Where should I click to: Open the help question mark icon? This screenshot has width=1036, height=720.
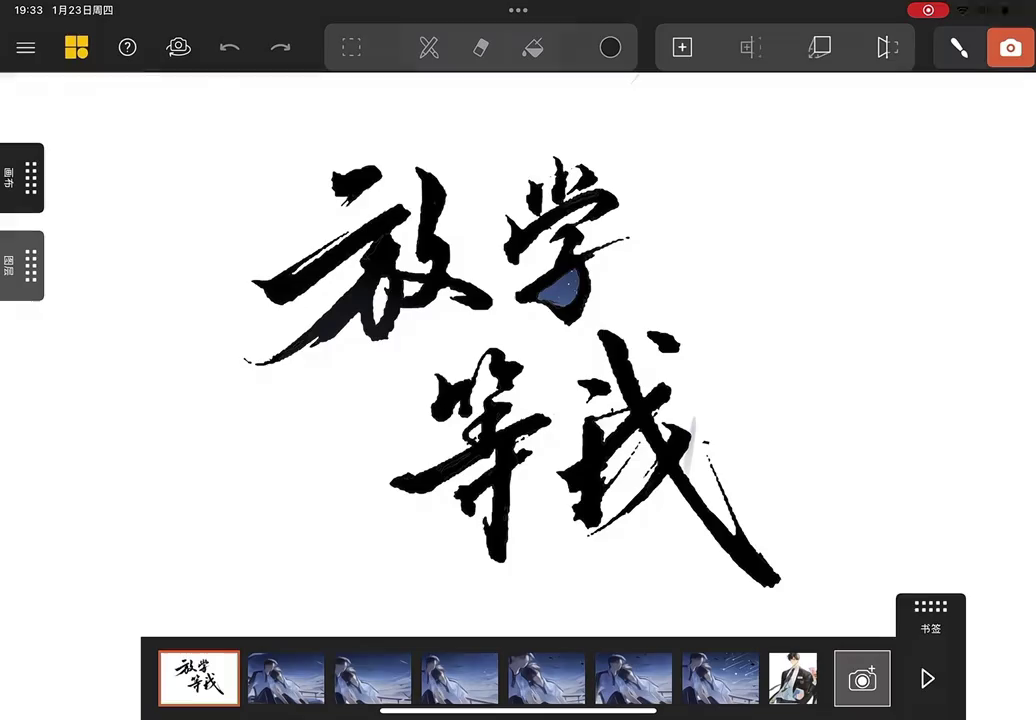click(x=128, y=48)
